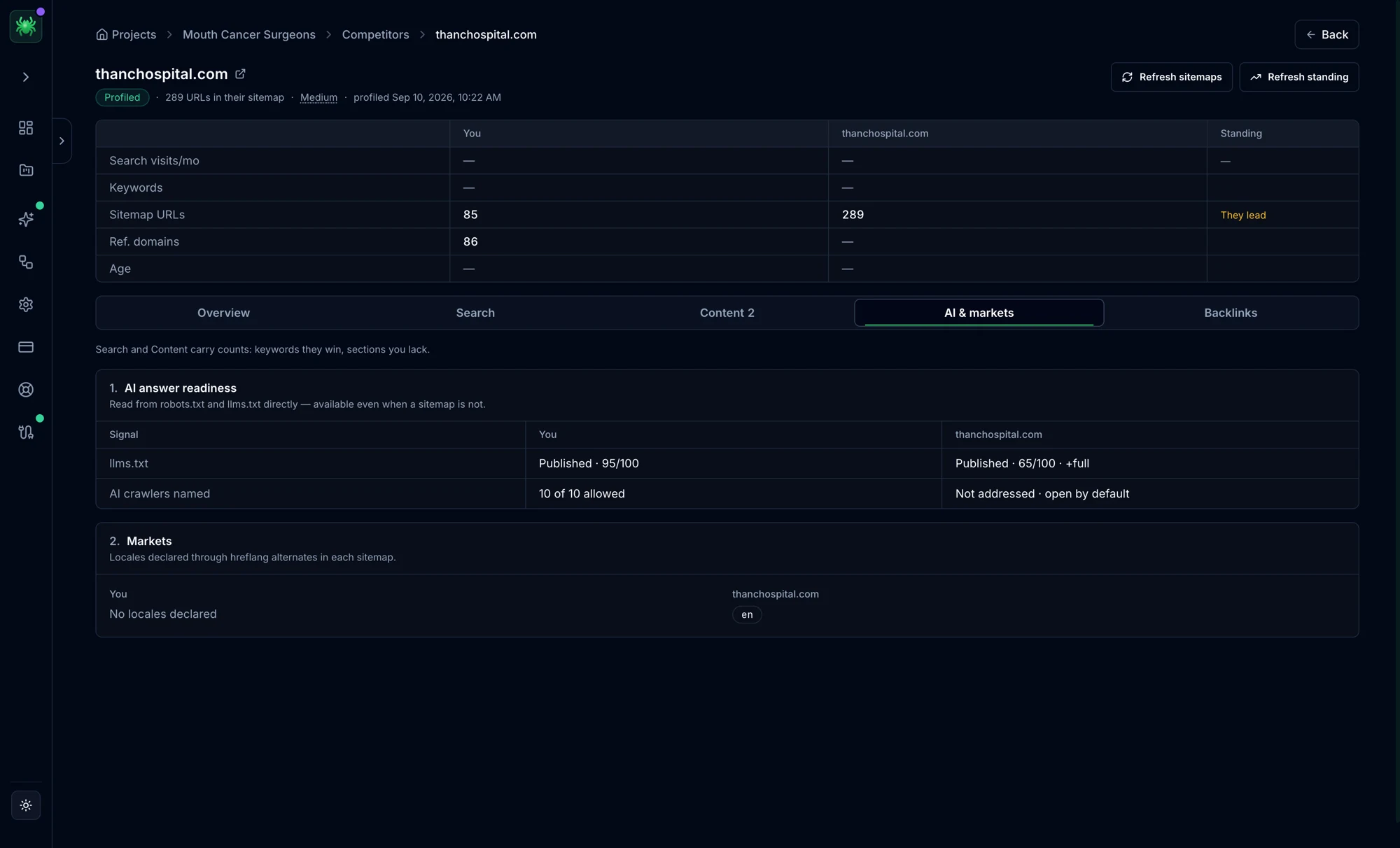Click 'Published · 65/100 · +full' cell
The image size is (1400, 848).
(1022, 463)
